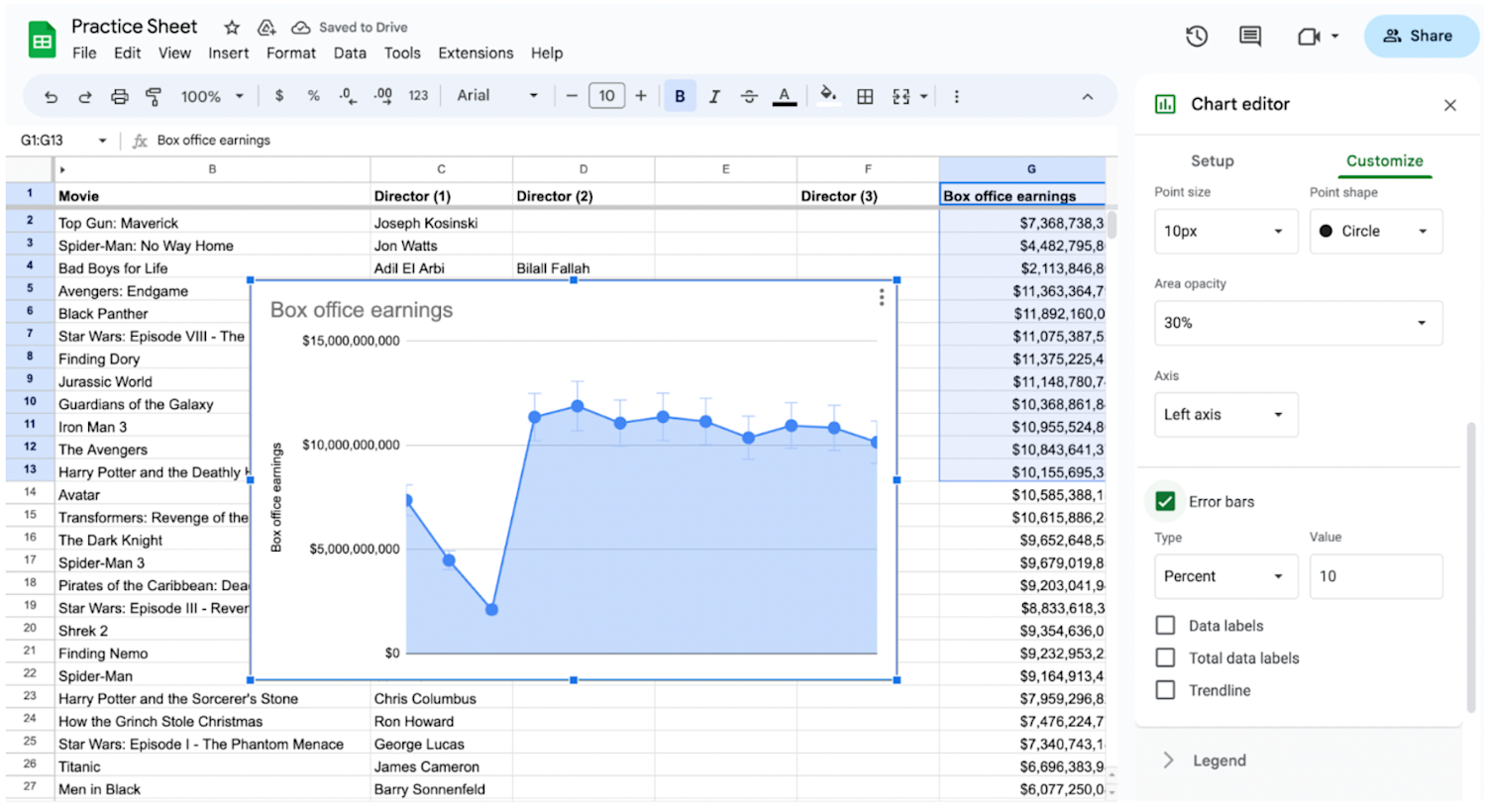Open the Google Sheets home icon
Viewport: 1486px width, 812px height.
pos(42,40)
